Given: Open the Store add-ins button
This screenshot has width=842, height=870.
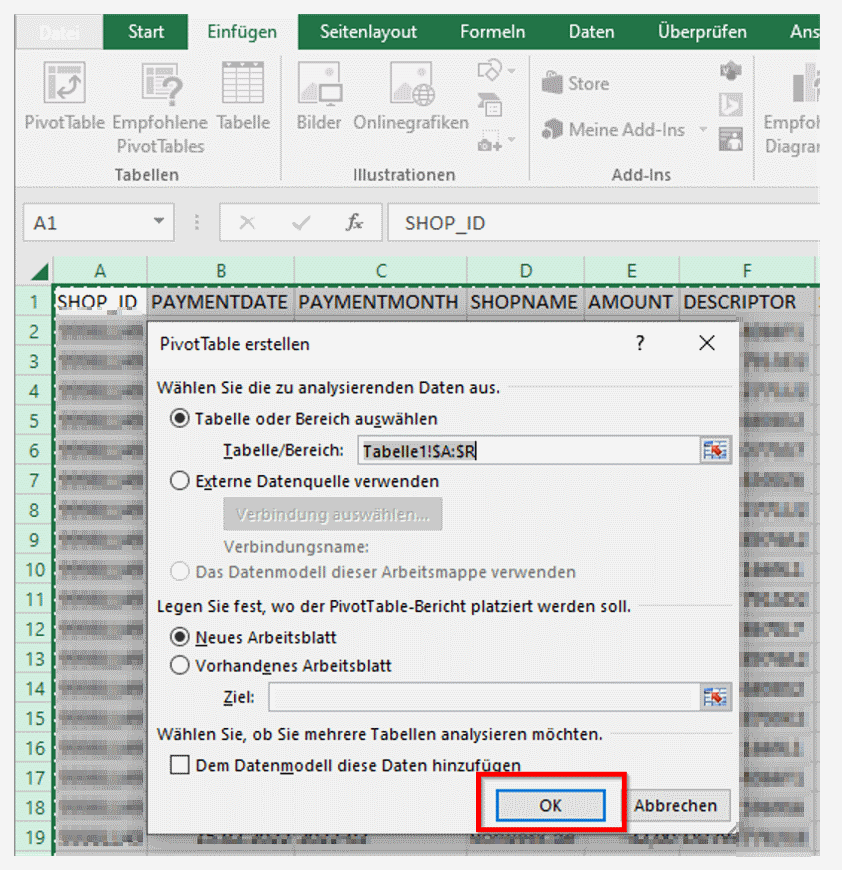Looking at the screenshot, I should tap(576, 84).
